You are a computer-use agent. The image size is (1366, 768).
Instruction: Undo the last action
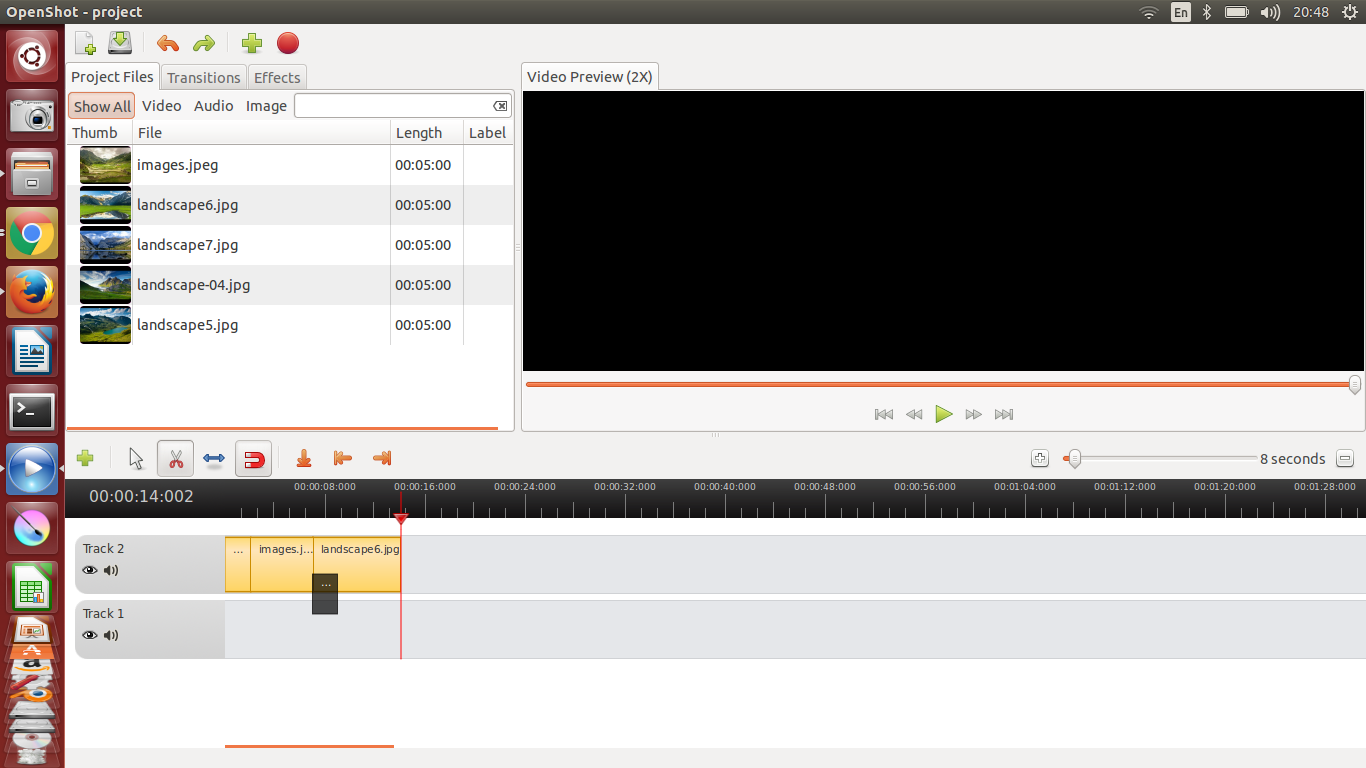168,43
